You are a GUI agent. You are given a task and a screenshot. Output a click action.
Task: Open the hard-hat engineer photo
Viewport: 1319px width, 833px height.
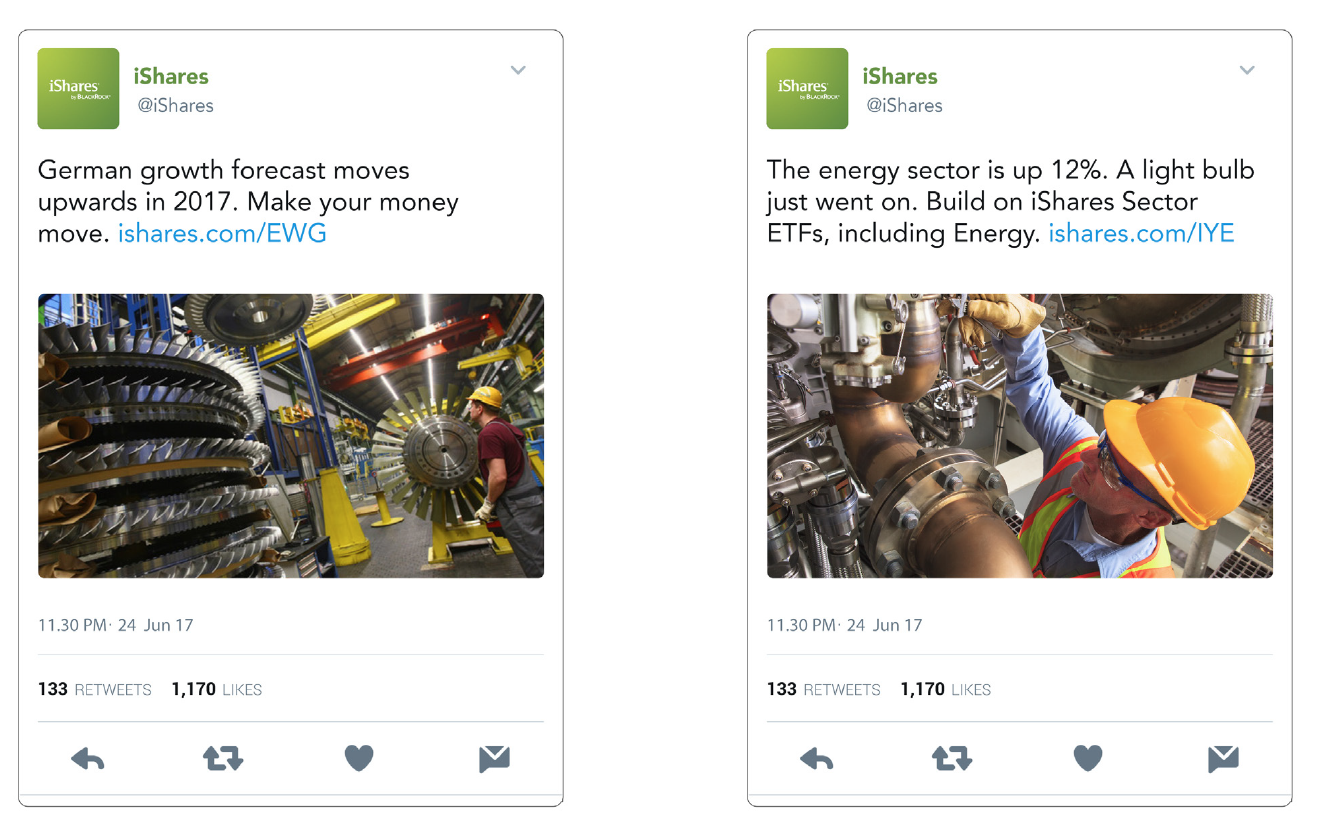tap(1020, 436)
